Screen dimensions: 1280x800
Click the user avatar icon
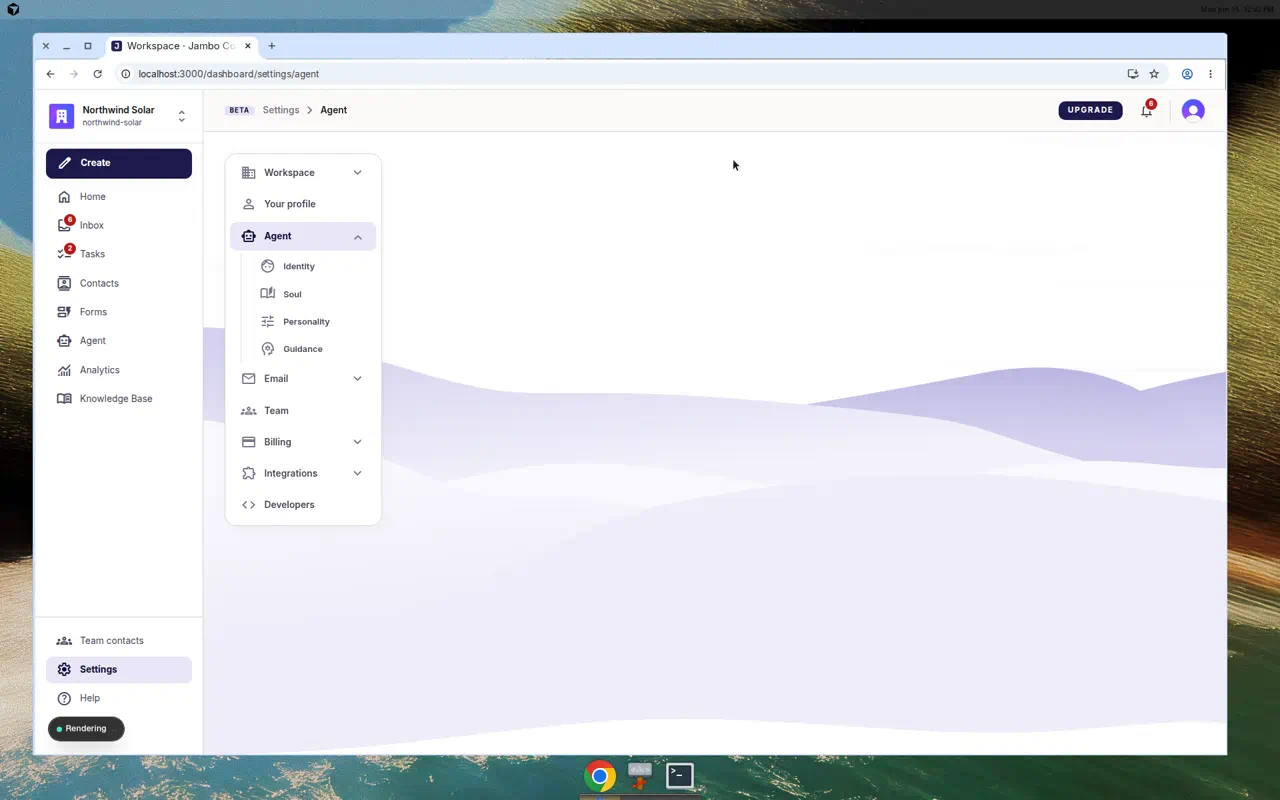point(1193,110)
